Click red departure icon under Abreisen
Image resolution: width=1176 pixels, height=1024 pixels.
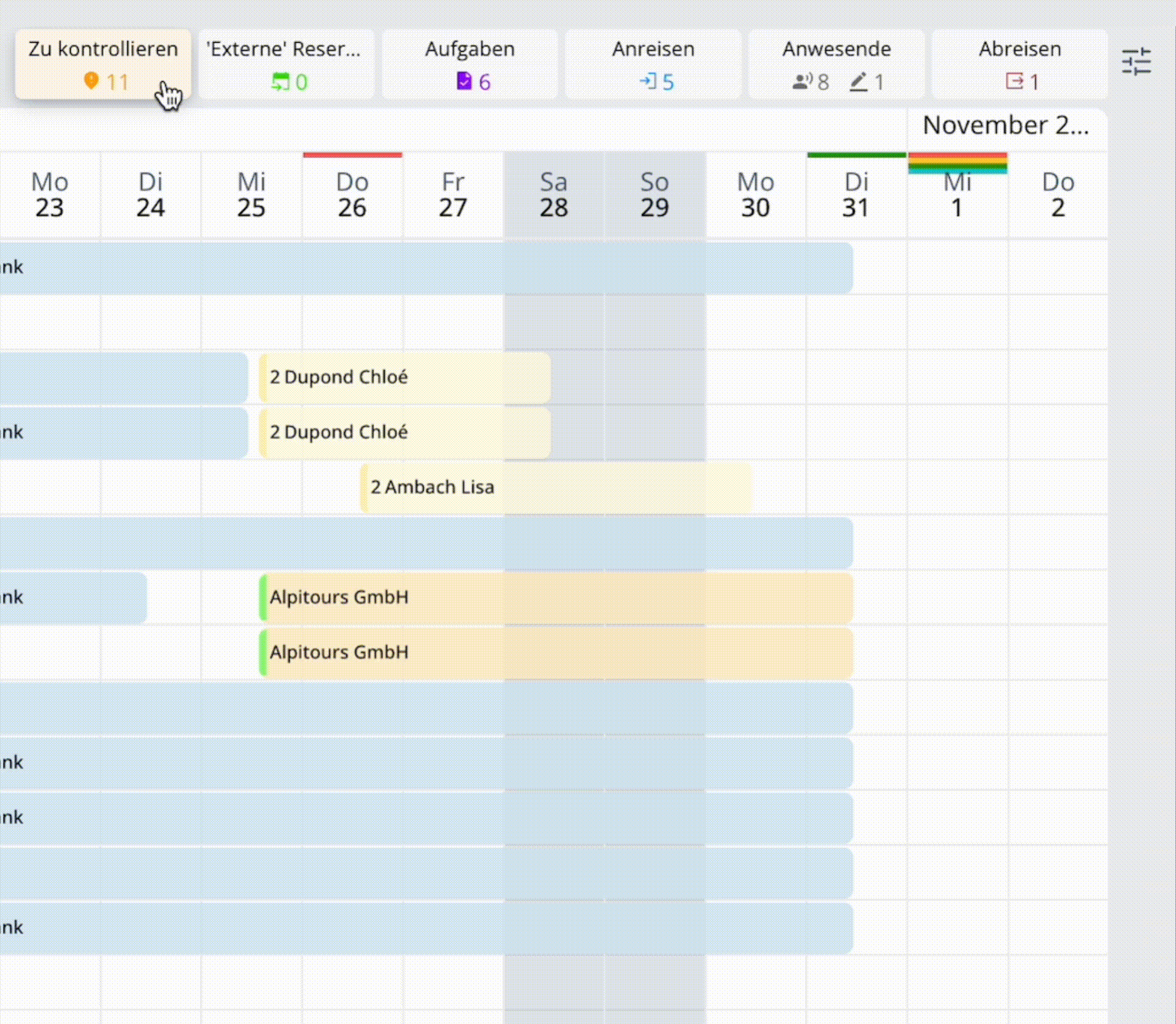click(x=1014, y=81)
